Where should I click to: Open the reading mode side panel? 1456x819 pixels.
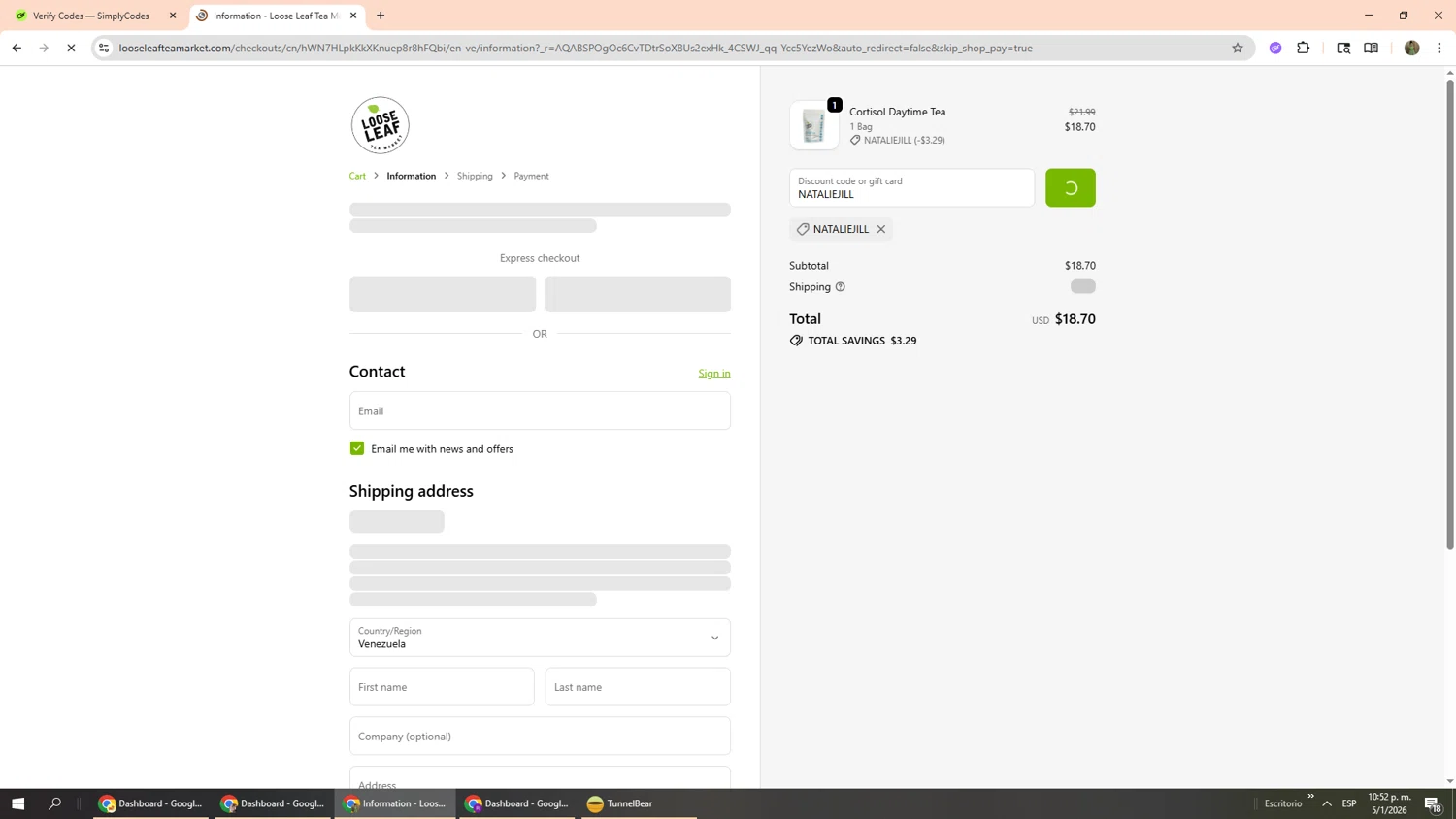1371,48
